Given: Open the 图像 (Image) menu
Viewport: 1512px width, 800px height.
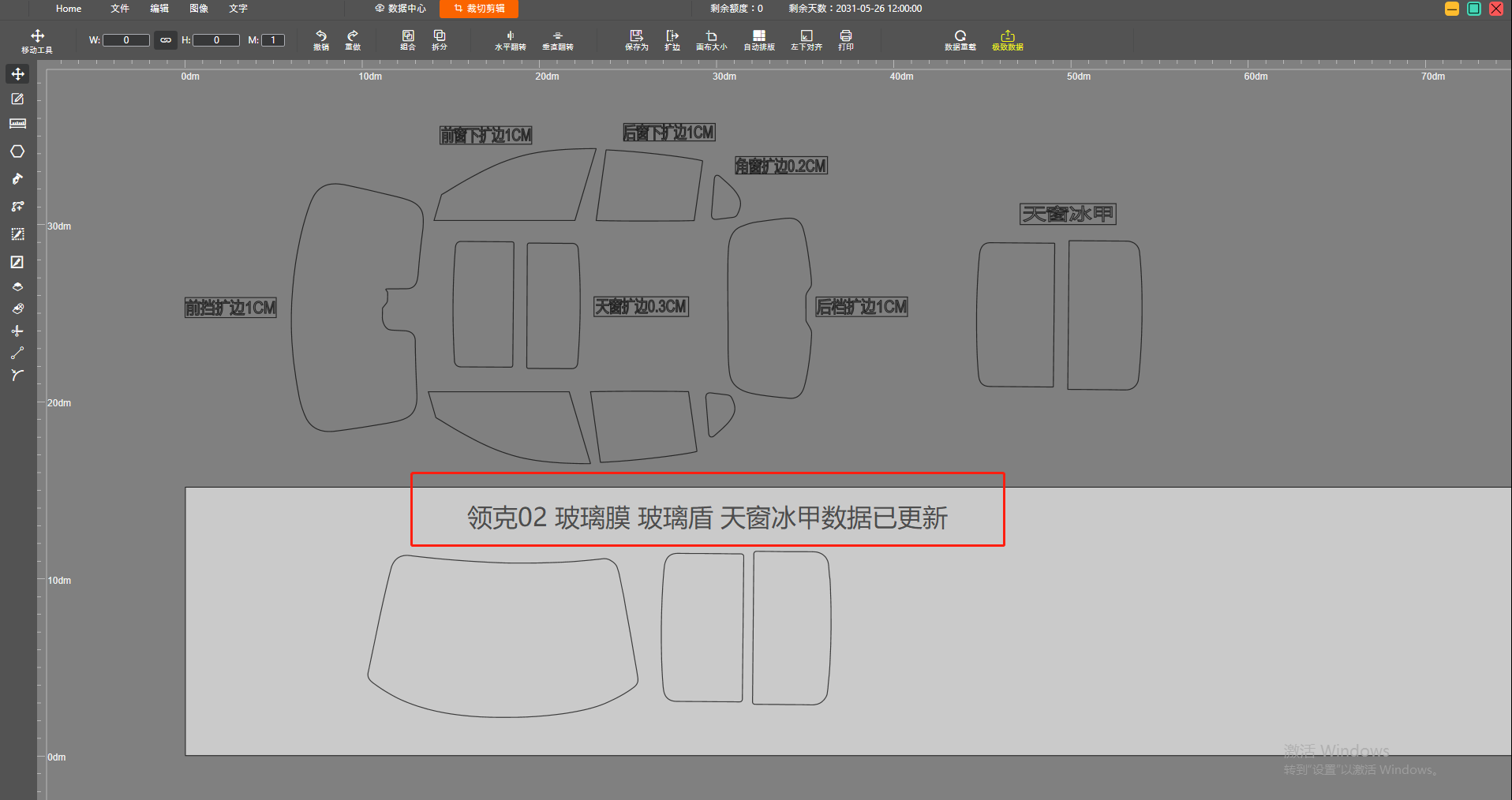Looking at the screenshot, I should [199, 9].
